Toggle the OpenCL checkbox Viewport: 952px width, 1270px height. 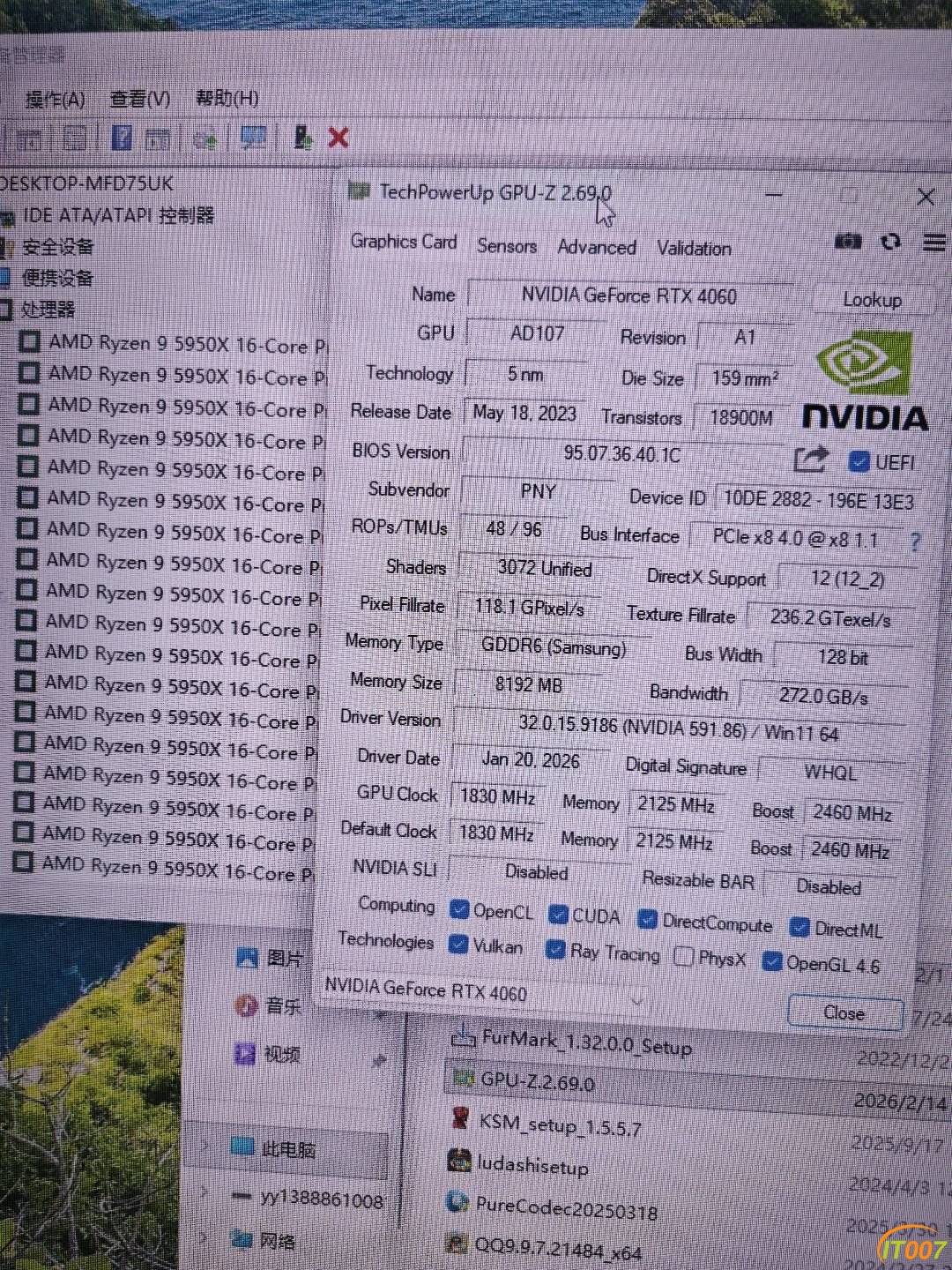tap(458, 908)
